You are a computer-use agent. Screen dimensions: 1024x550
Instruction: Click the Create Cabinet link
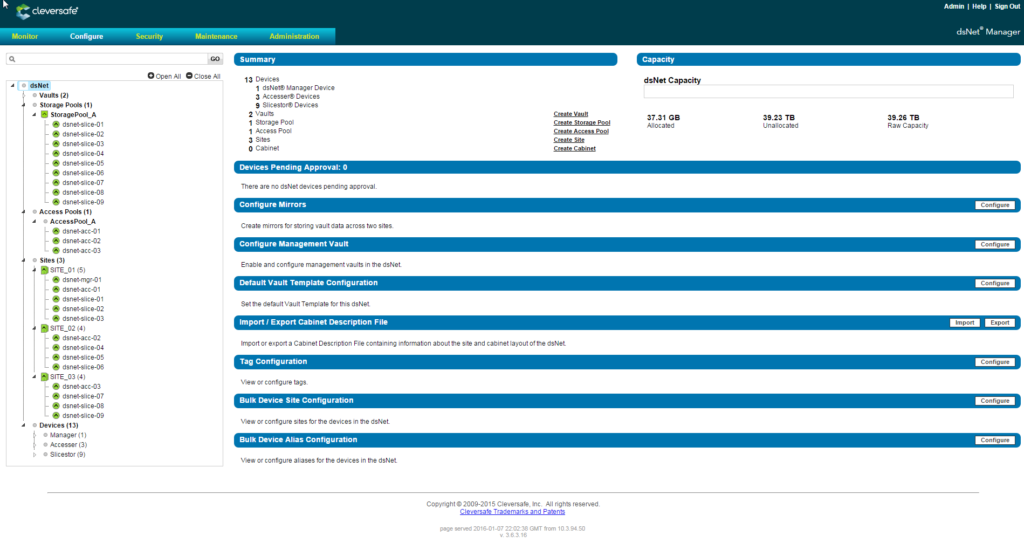[x=575, y=148]
